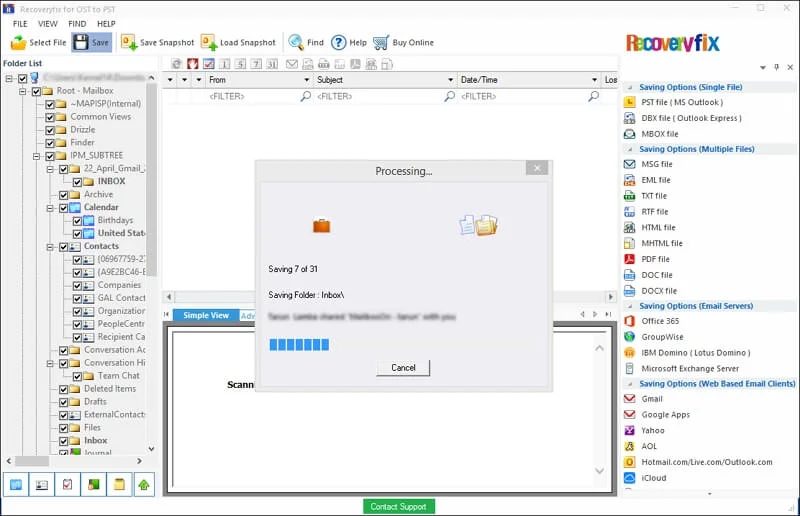Uncheck the Archive folder checkbox

[64, 195]
